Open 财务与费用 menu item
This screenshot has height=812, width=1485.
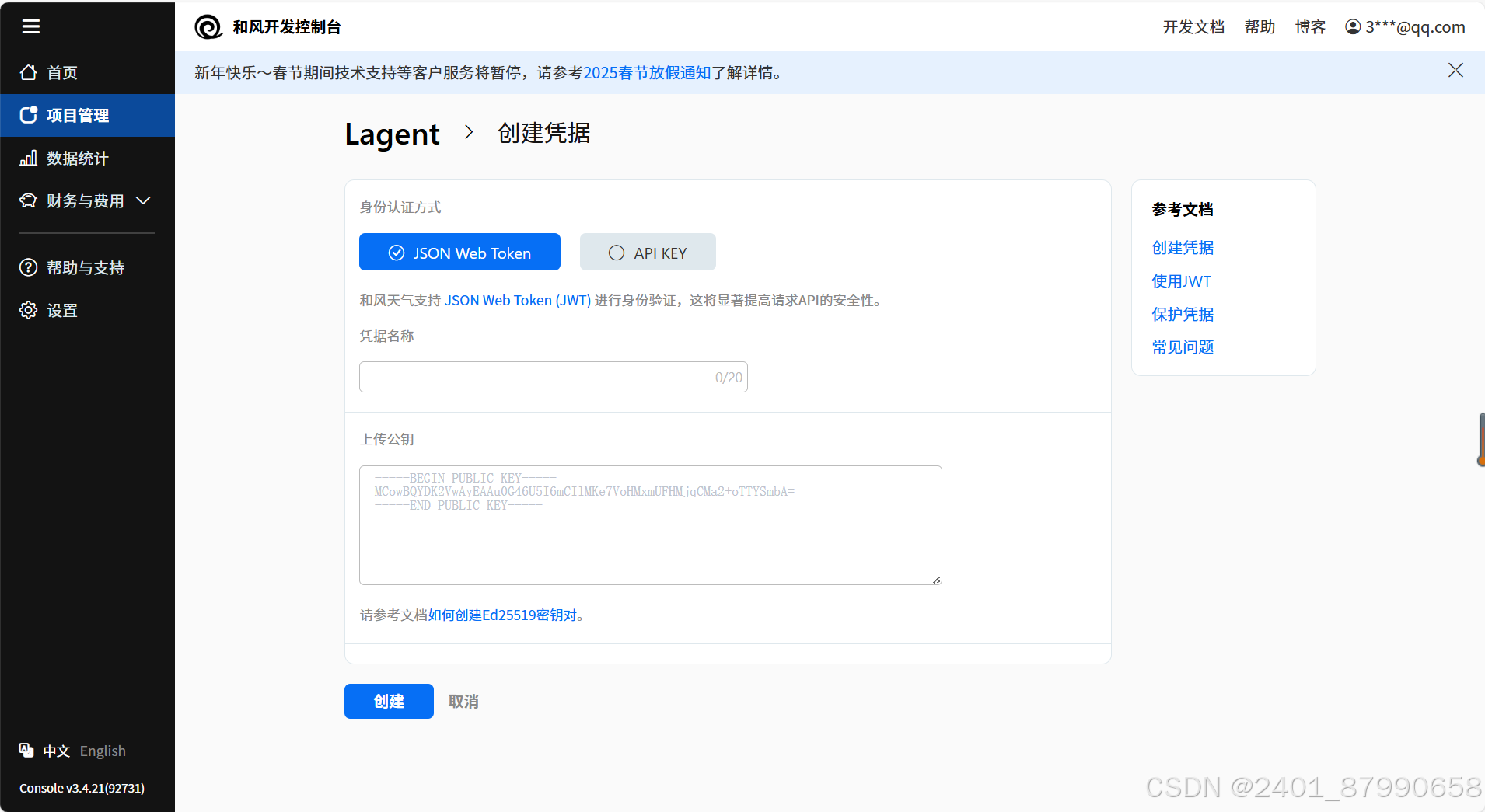point(87,200)
